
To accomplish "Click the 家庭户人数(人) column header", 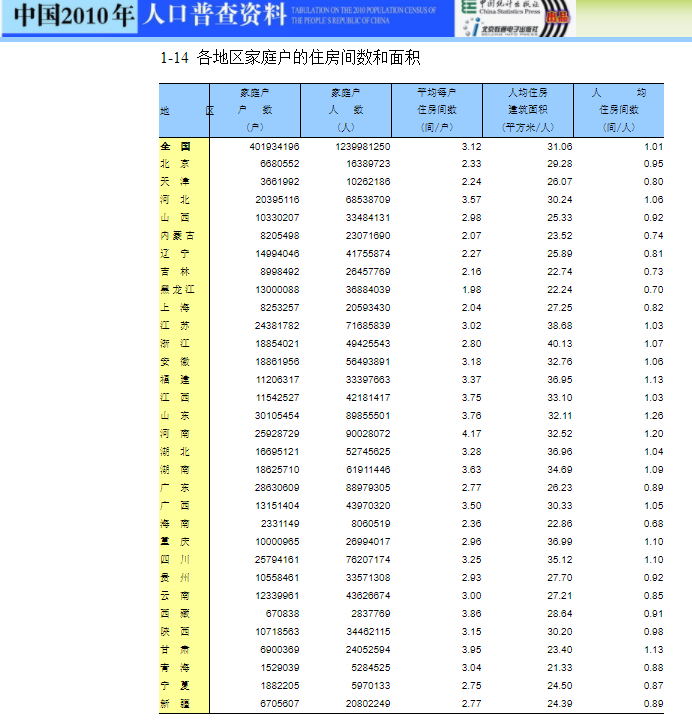I will pos(346,110).
